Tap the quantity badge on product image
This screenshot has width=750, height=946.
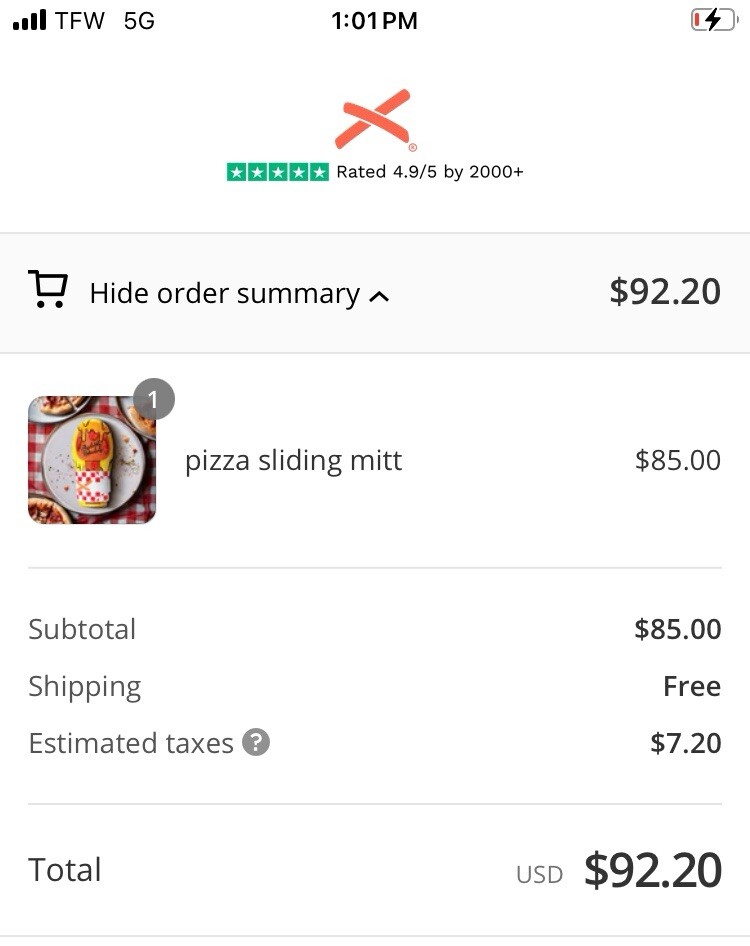(153, 399)
